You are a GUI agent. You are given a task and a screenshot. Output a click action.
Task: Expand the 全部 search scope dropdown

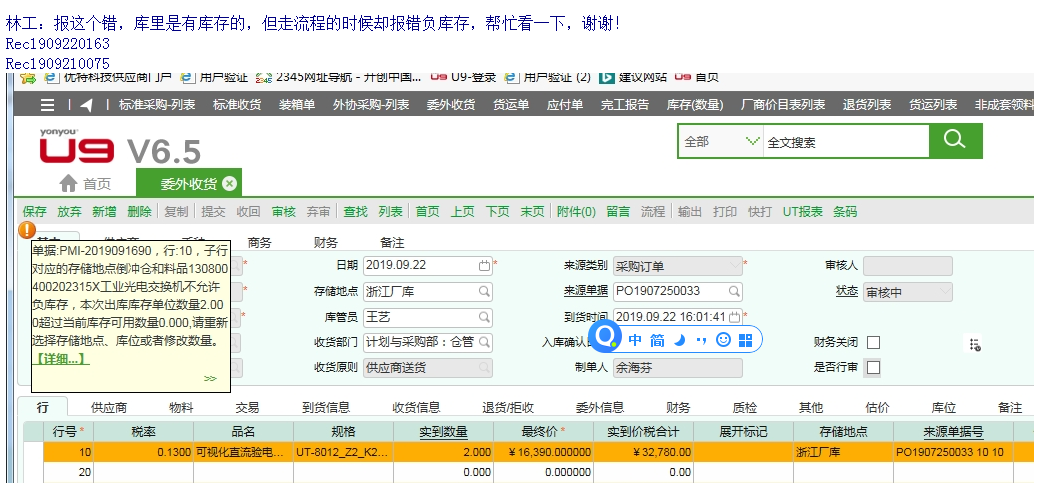click(x=752, y=142)
